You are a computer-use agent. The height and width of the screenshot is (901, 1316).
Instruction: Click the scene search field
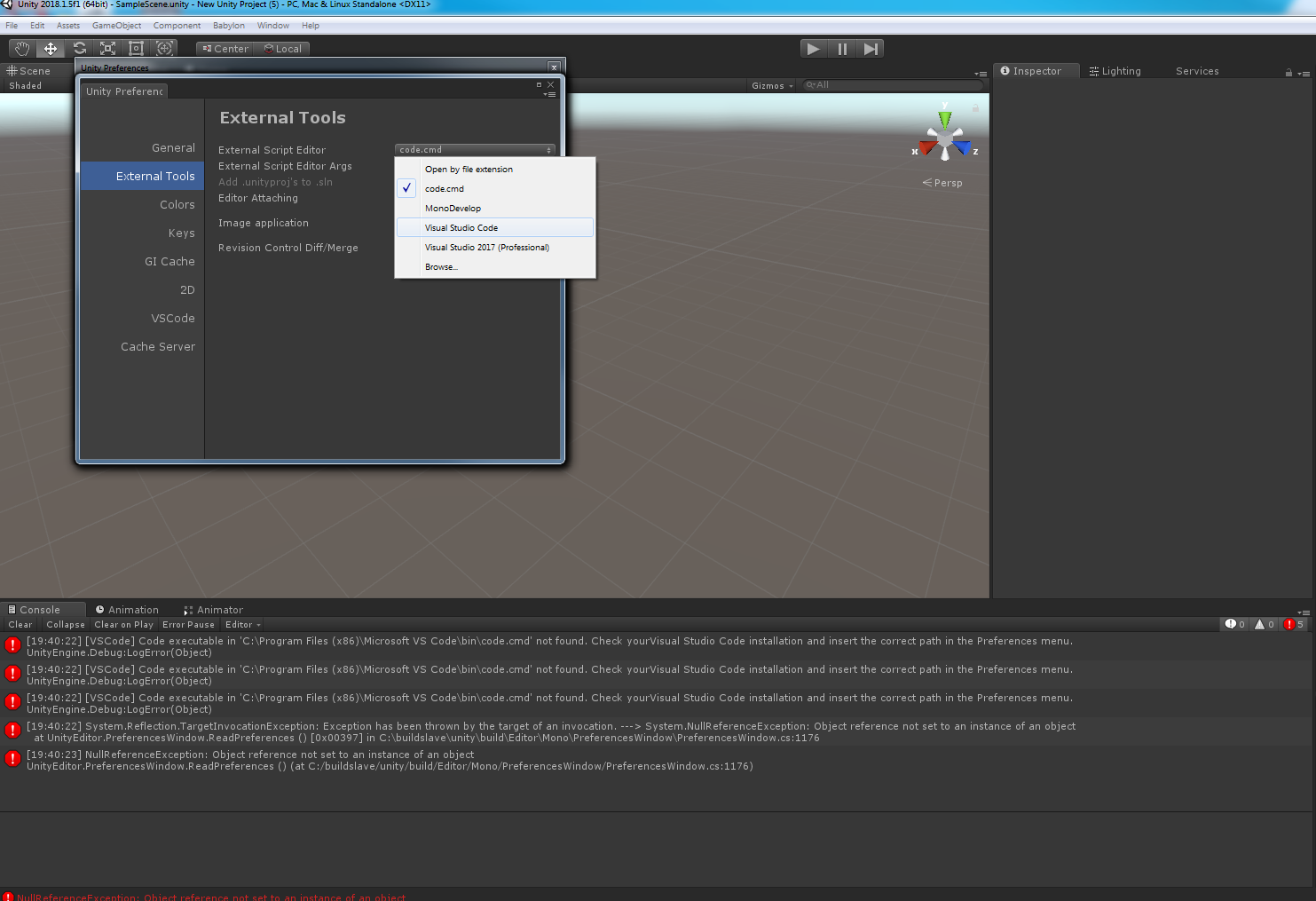click(894, 85)
